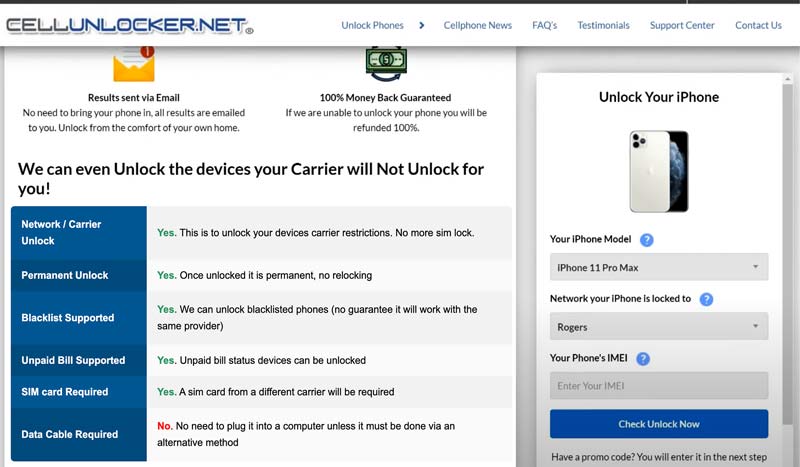Select the Data Cable Required row header
Viewport: 800px width, 467px height.
79,434
